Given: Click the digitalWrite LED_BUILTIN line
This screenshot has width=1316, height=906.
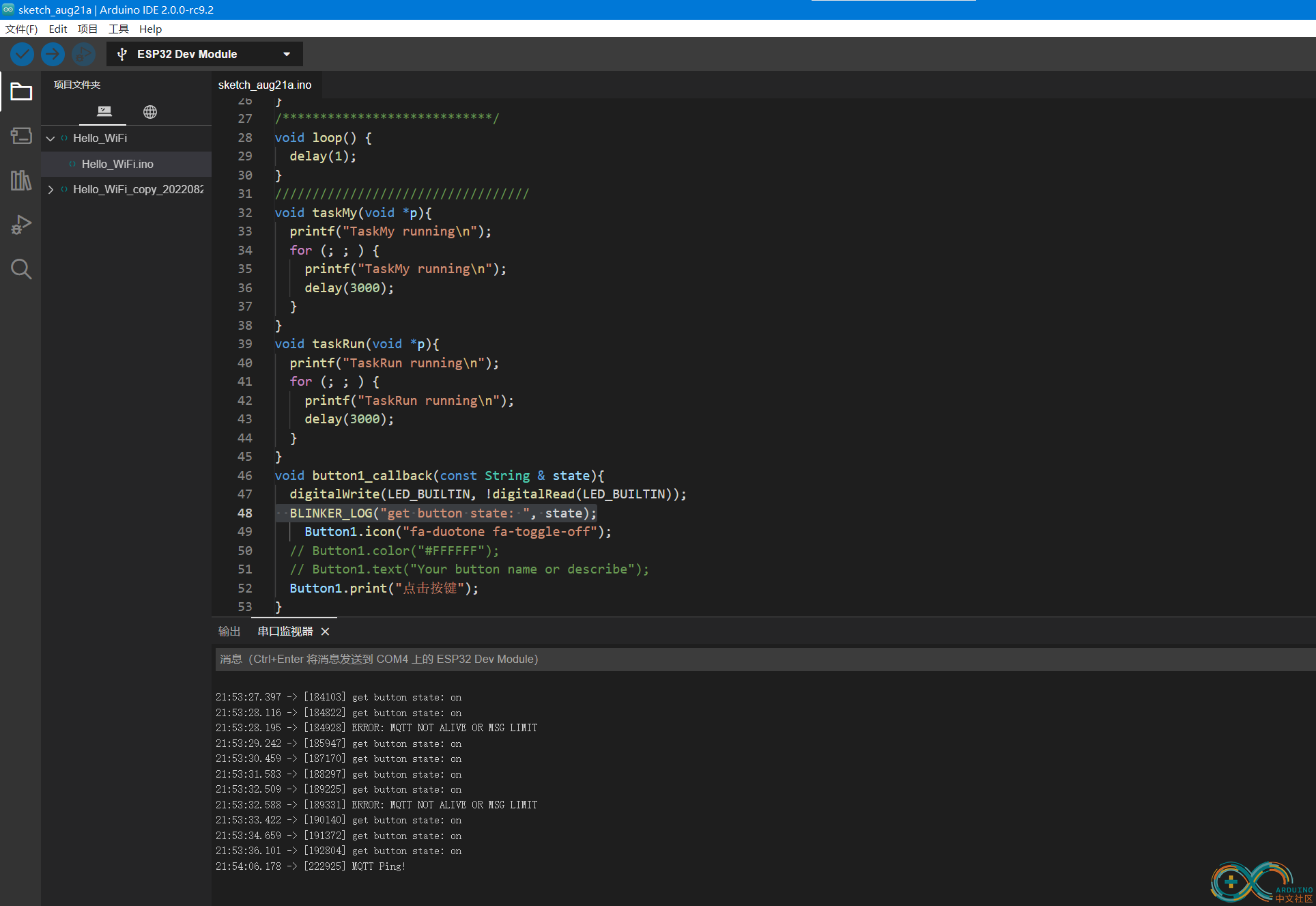Looking at the screenshot, I should click(x=488, y=494).
